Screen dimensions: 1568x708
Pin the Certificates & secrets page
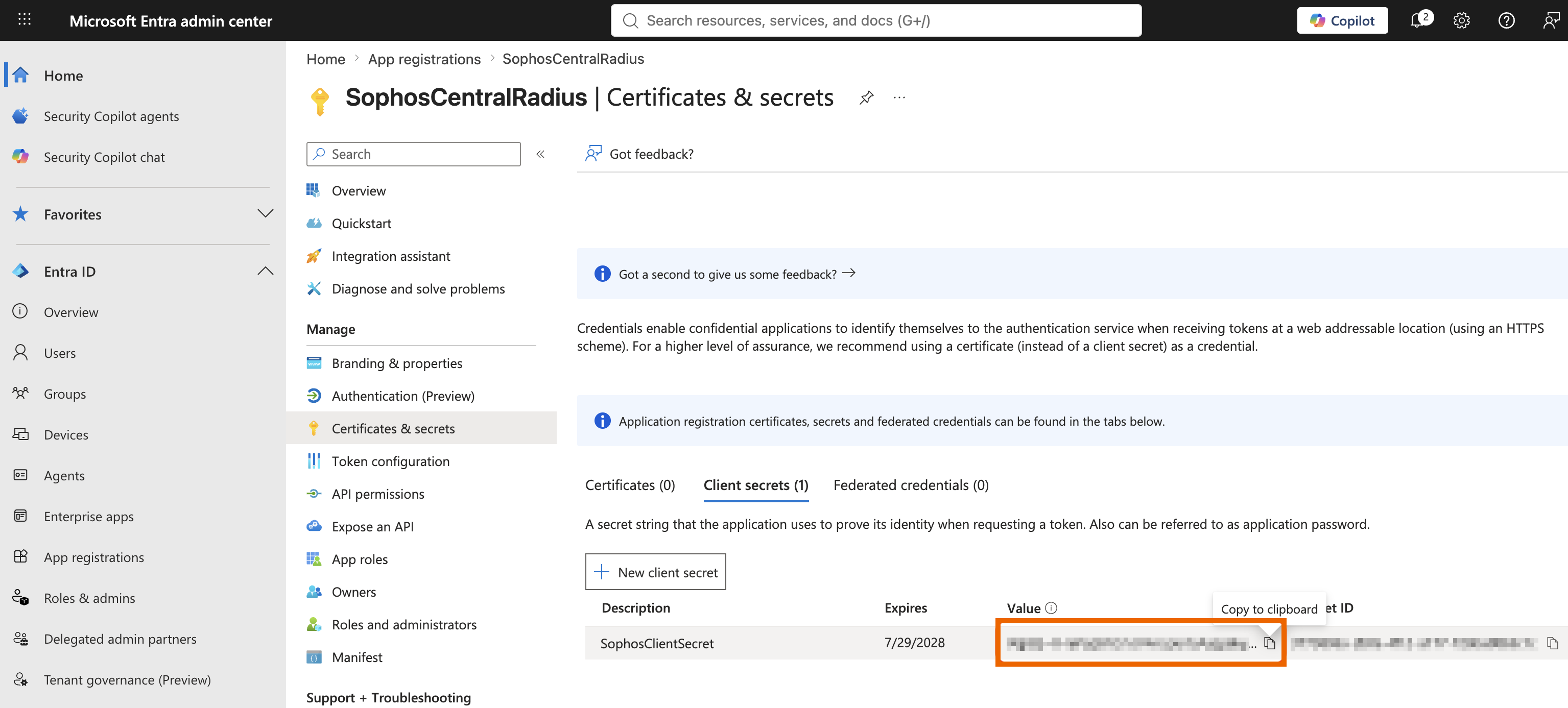tap(866, 97)
